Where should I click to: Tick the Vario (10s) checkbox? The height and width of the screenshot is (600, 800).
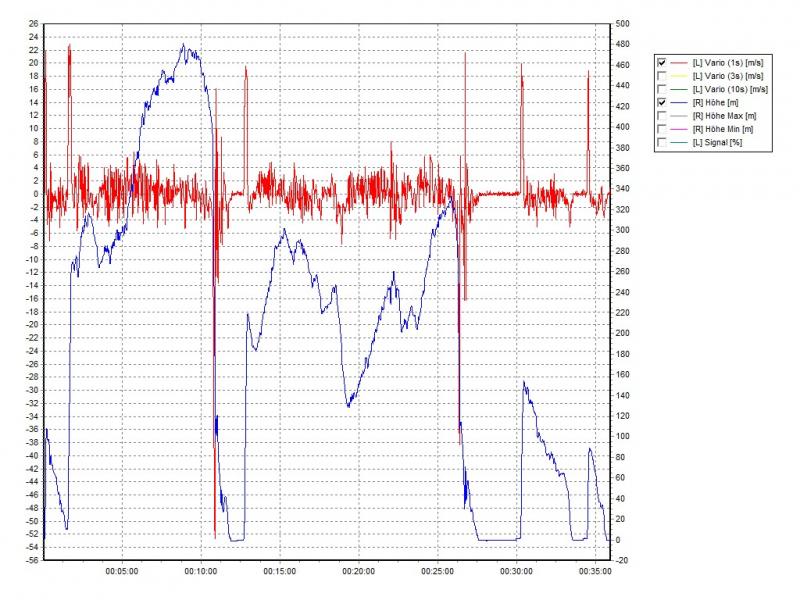pyautogui.click(x=661, y=89)
